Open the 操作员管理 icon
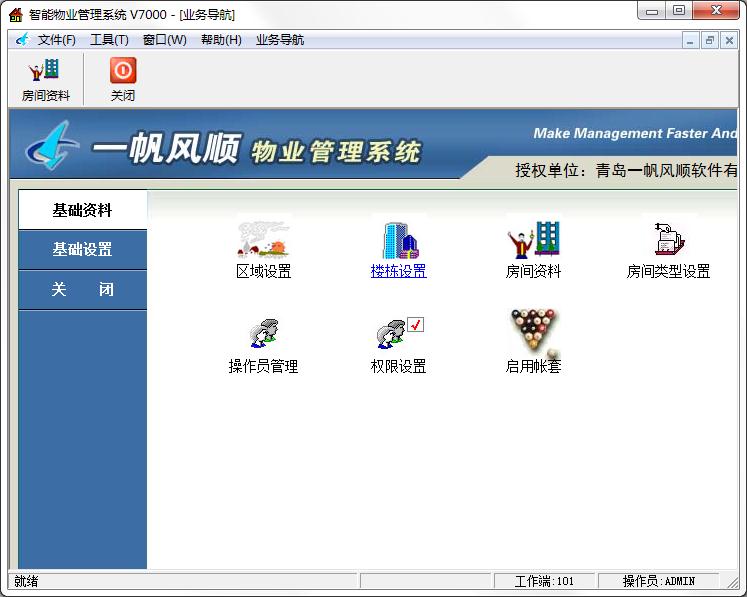This screenshot has height=597, width=747. [263, 333]
